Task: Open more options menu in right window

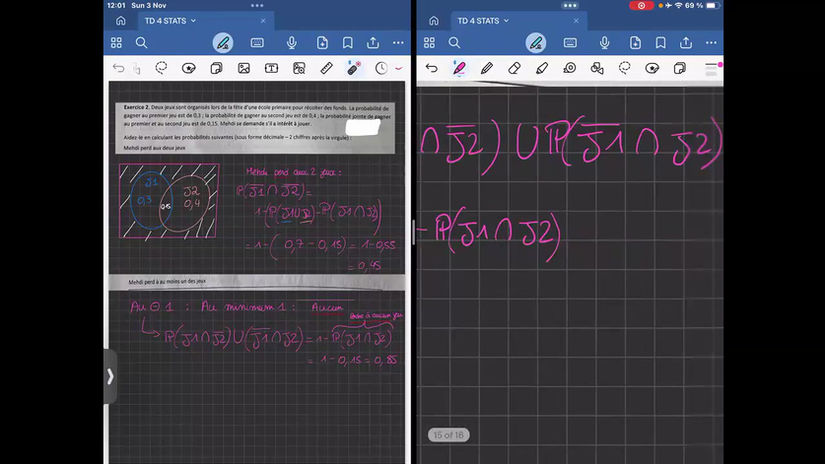Action: [711, 43]
